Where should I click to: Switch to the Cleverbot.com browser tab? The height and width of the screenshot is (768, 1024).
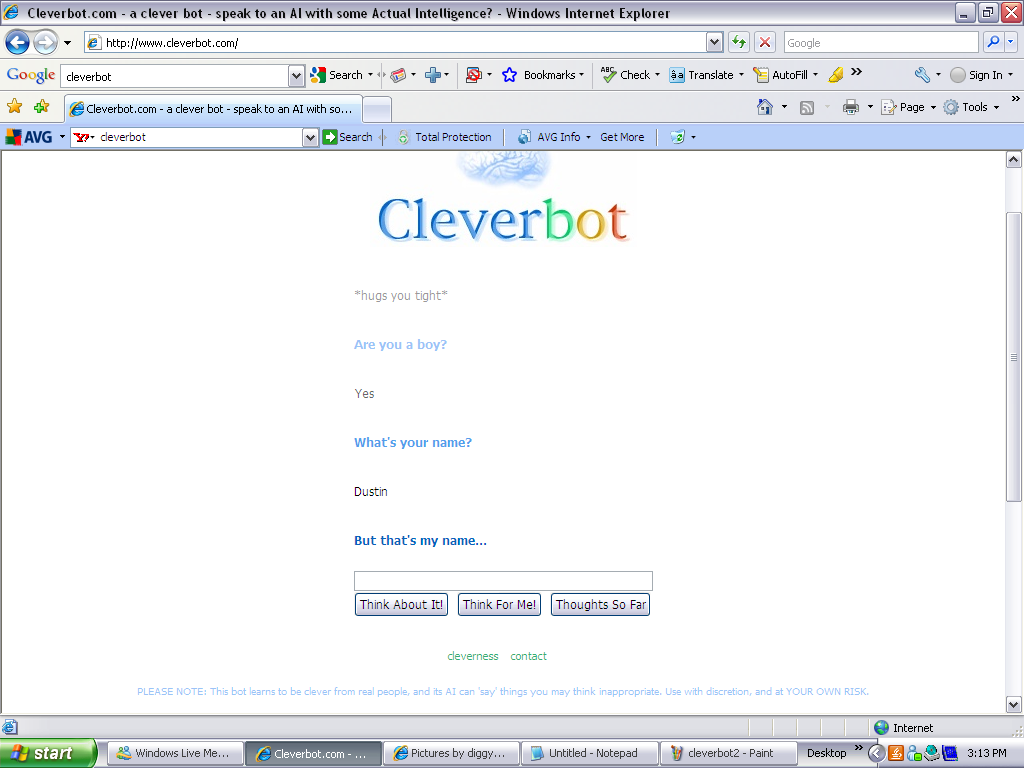(210, 108)
